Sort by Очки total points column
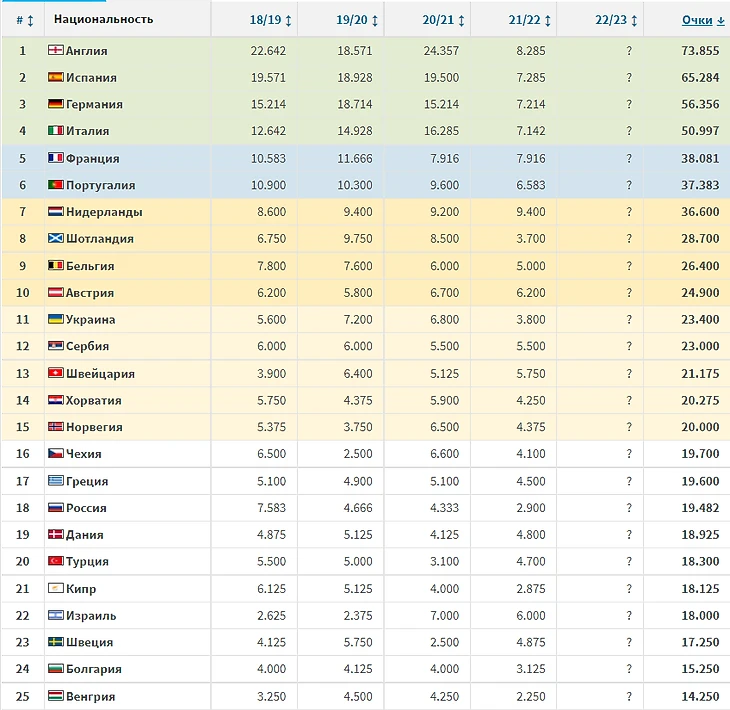 tap(703, 20)
